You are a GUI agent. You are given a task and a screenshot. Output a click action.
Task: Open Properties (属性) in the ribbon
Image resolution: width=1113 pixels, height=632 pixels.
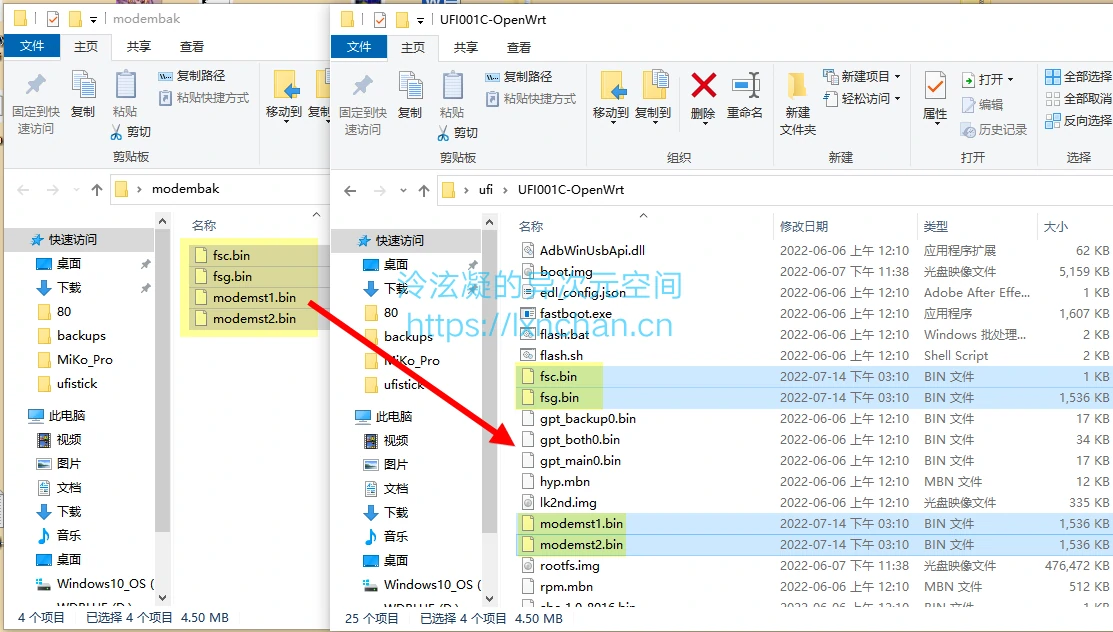[x=935, y=95]
